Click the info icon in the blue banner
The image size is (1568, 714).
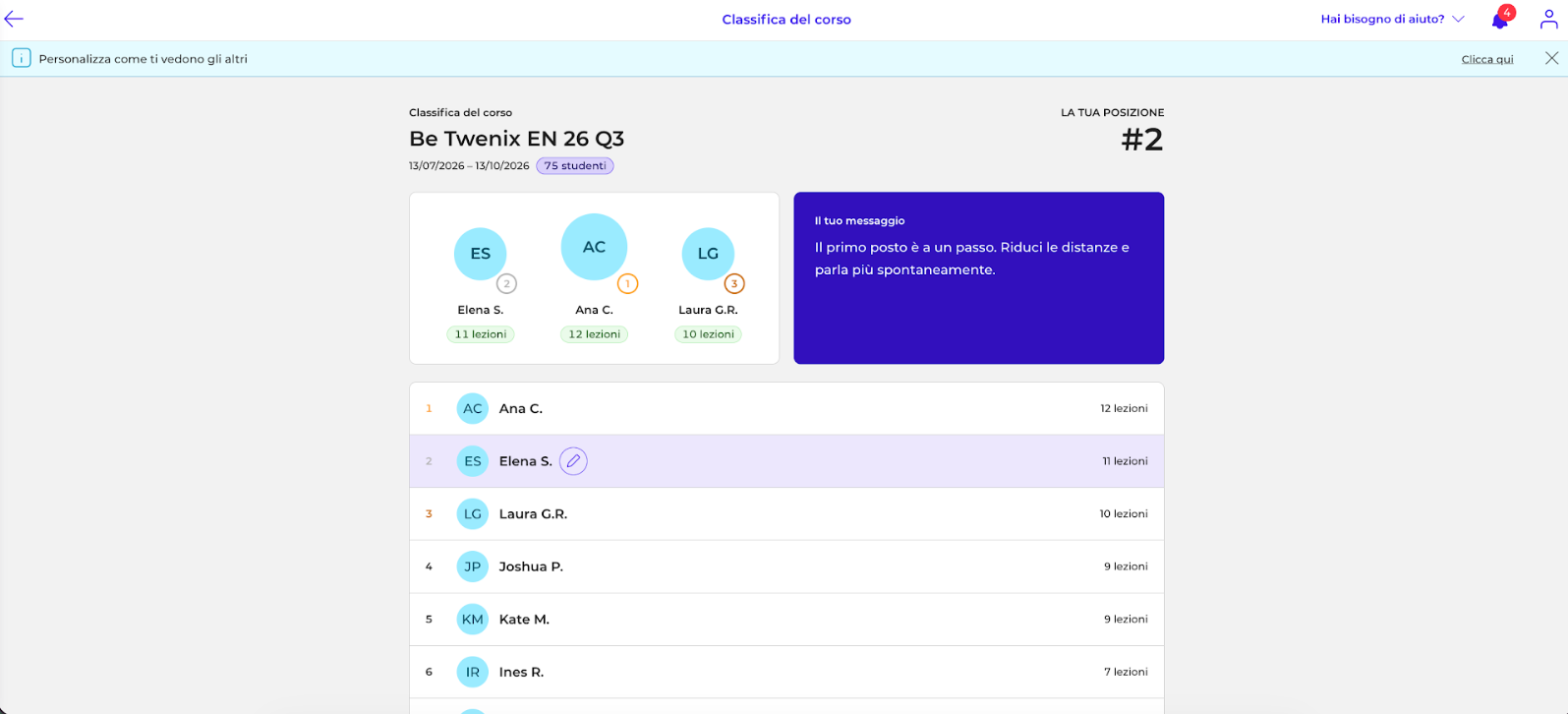[21, 59]
